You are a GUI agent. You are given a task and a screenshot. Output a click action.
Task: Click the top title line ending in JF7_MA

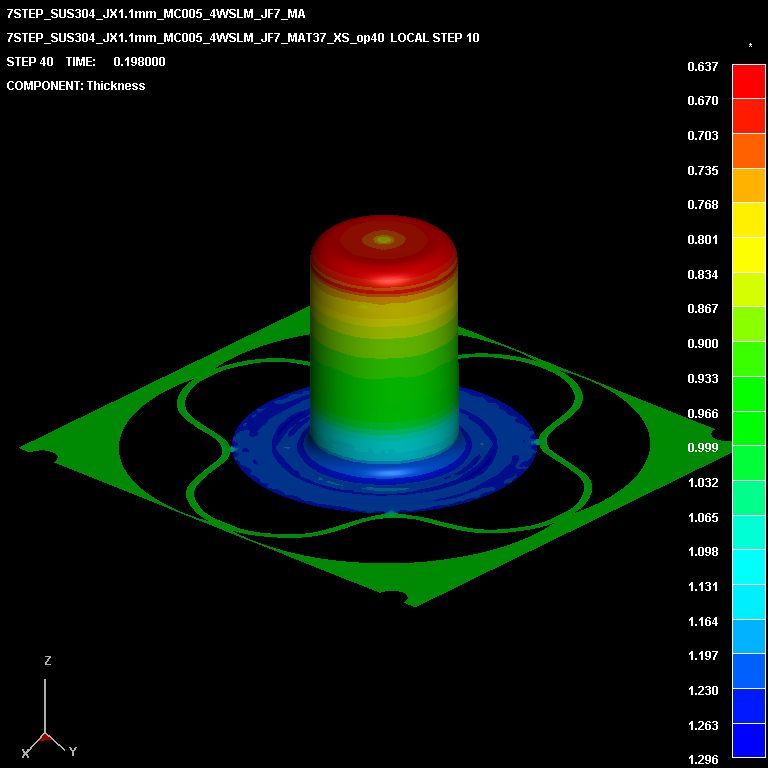(156, 14)
